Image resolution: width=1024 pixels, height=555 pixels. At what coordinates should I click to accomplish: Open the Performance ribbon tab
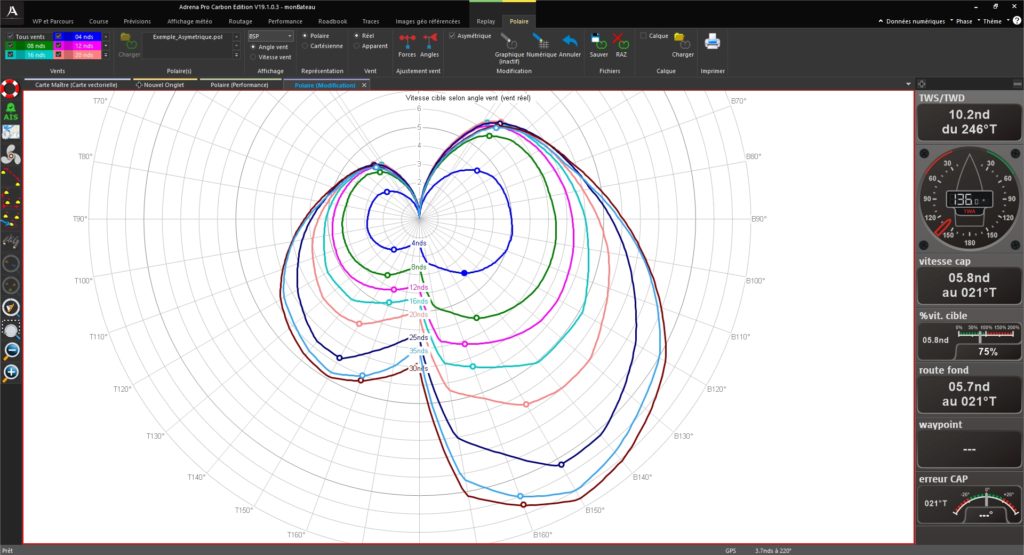tap(285, 22)
